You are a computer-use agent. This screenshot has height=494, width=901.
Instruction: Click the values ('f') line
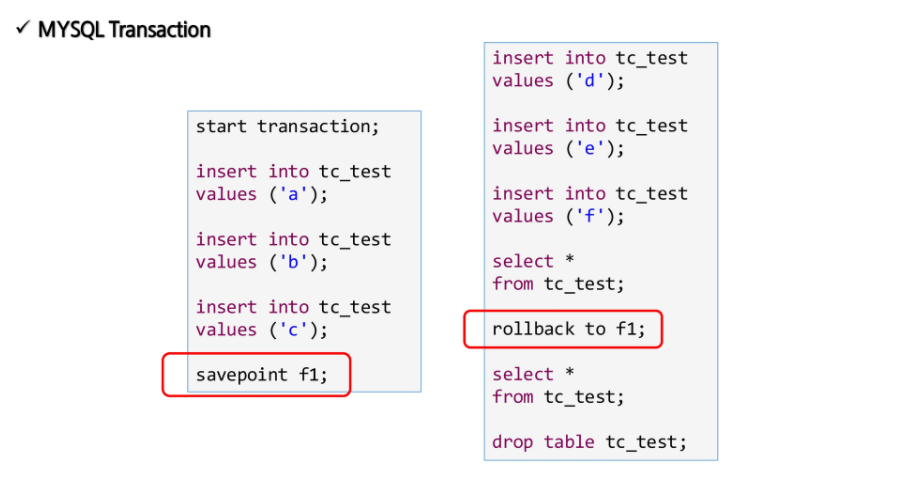pyautogui.click(x=558, y=216)
